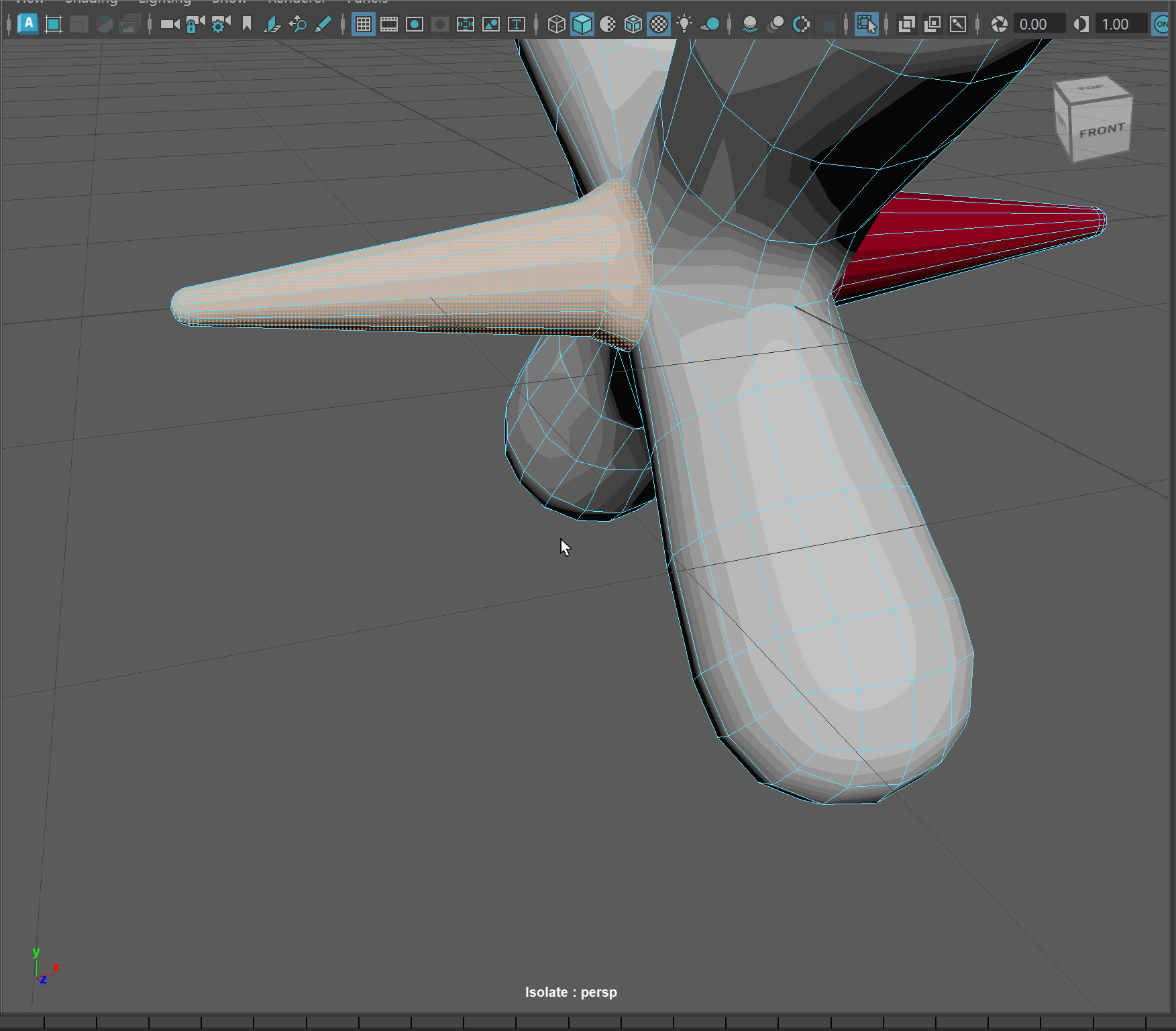Click the Image Plane icon
The image size is (1176, 1031).
(x=272, y=25)
